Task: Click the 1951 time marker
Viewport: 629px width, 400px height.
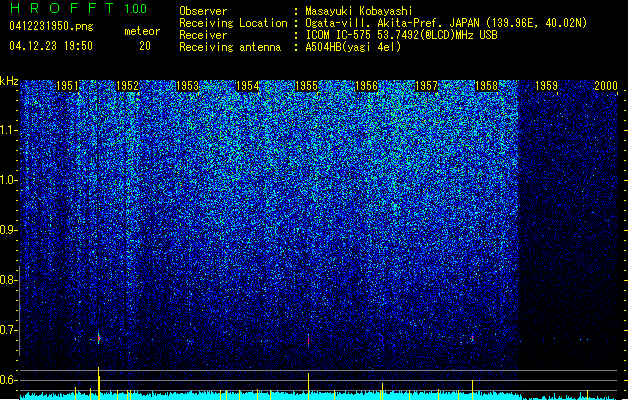Action: tap(67, 86)
